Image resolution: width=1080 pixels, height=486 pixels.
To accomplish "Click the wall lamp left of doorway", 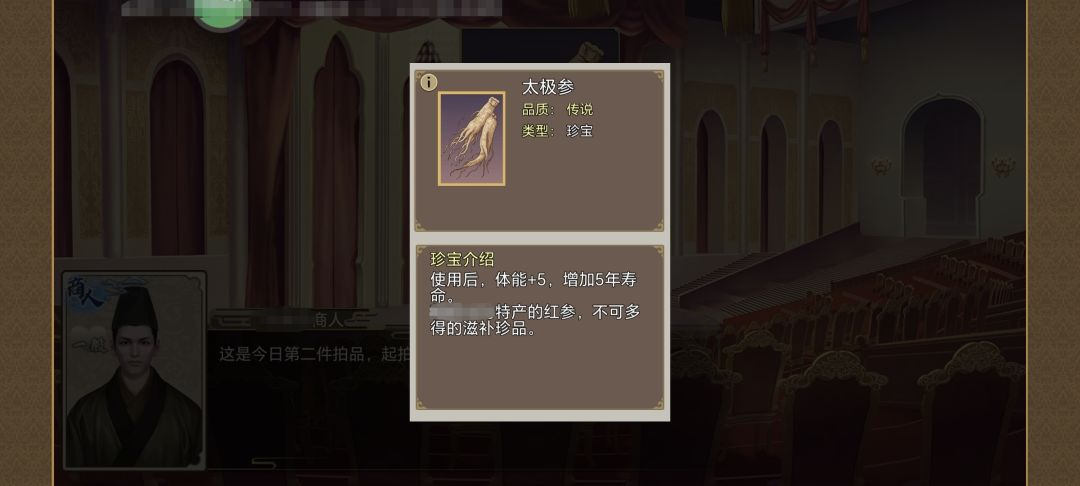I will [x=881, y=166].
